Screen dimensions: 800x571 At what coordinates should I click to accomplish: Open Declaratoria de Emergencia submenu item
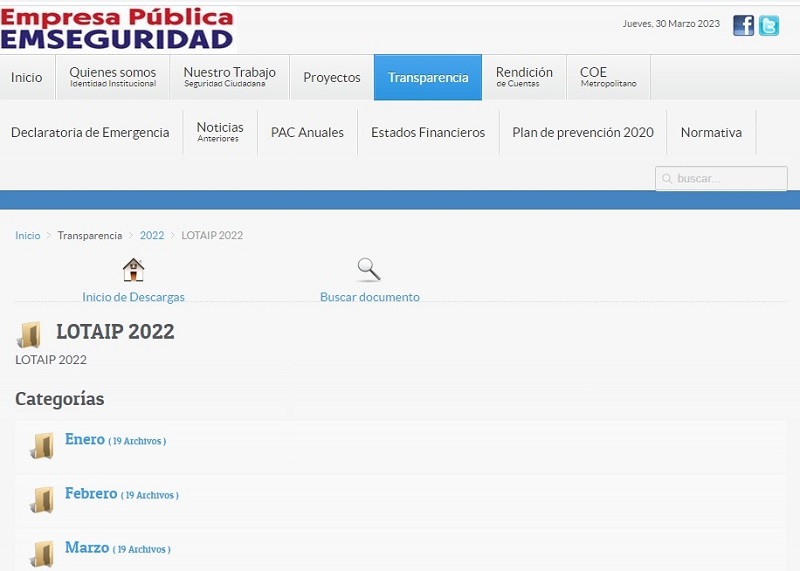point(90,133)
